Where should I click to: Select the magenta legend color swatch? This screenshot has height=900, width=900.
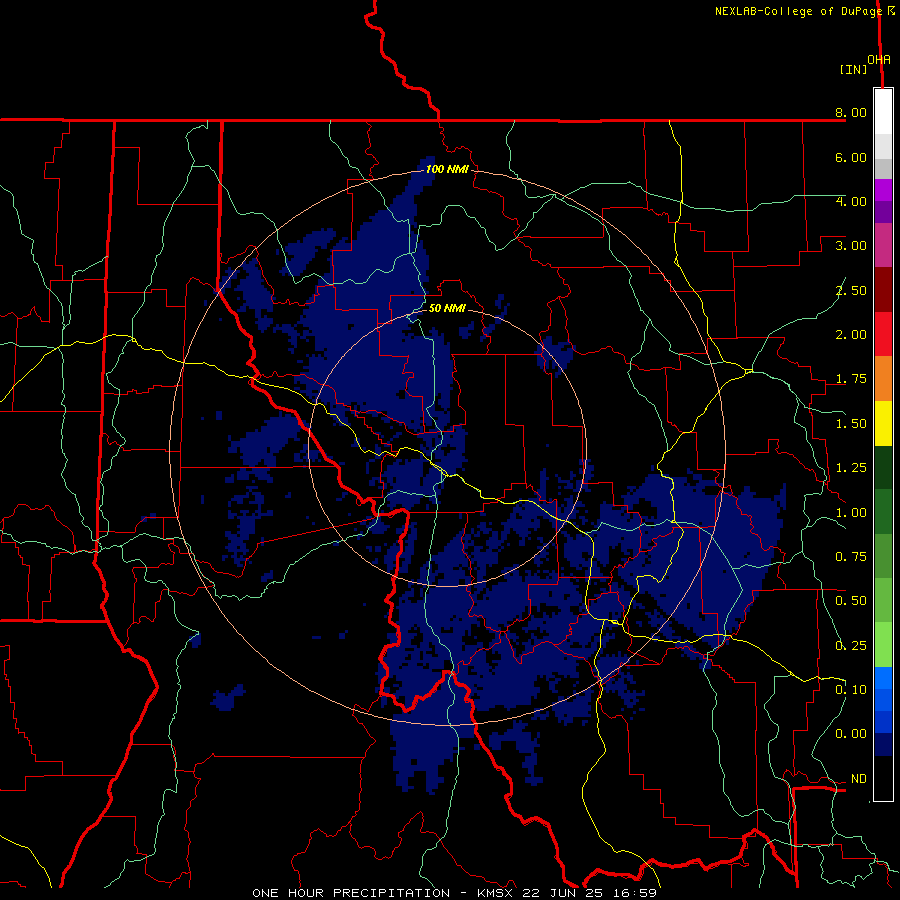click(x=883, y=190)
